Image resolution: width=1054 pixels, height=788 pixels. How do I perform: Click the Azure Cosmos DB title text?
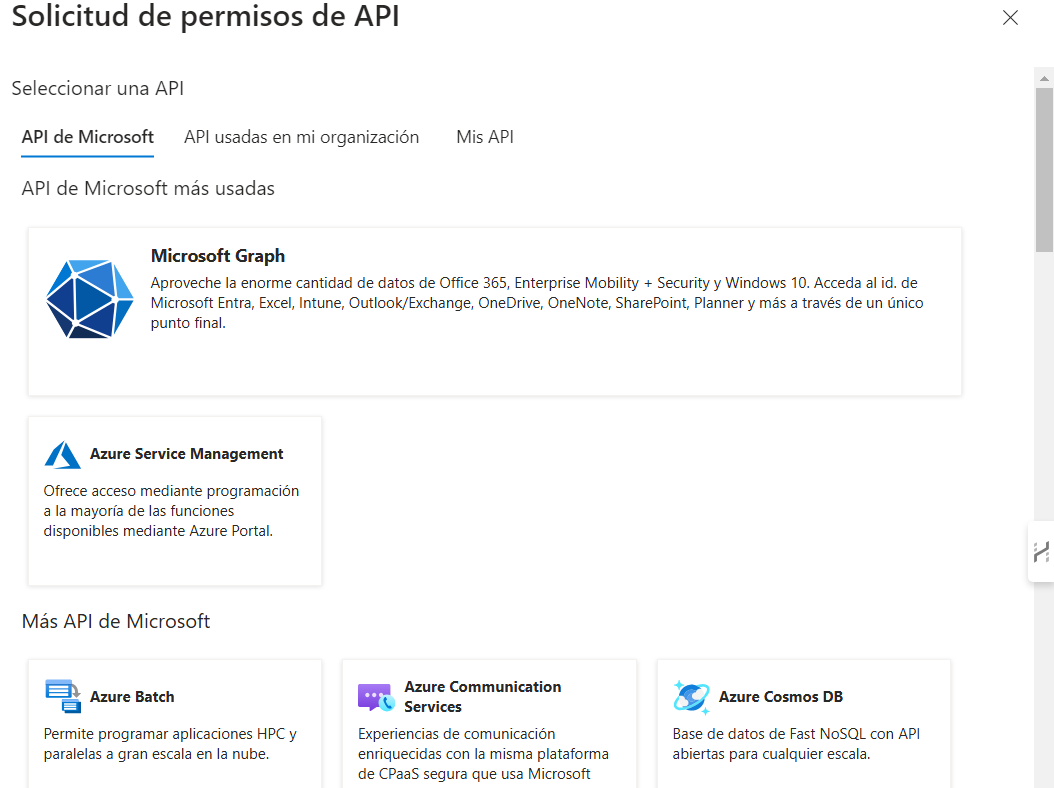(782, 696)
